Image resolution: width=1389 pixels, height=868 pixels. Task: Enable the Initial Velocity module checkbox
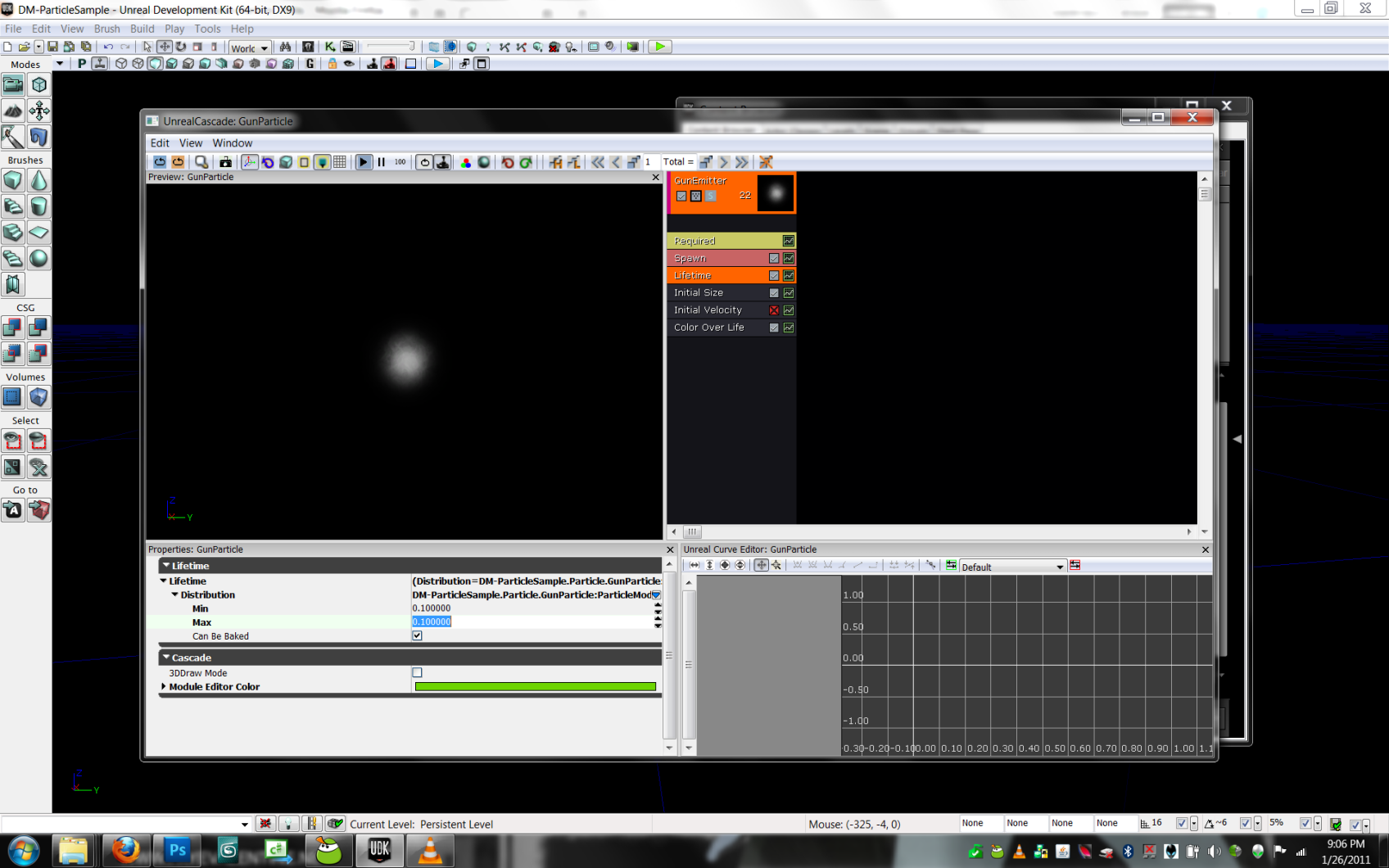(774, 310)
